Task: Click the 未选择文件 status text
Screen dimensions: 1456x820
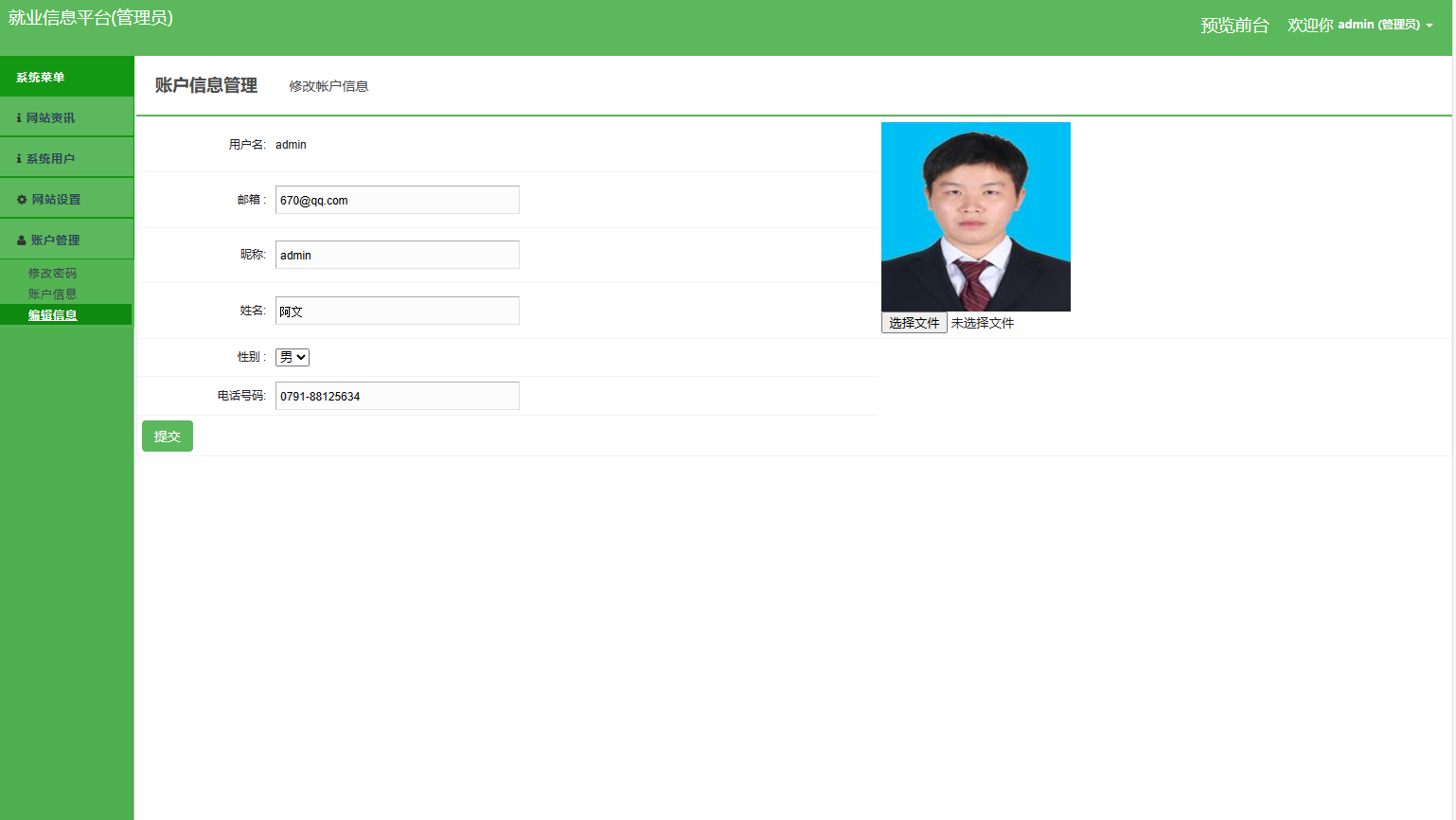Action: (x=983, y=323)
